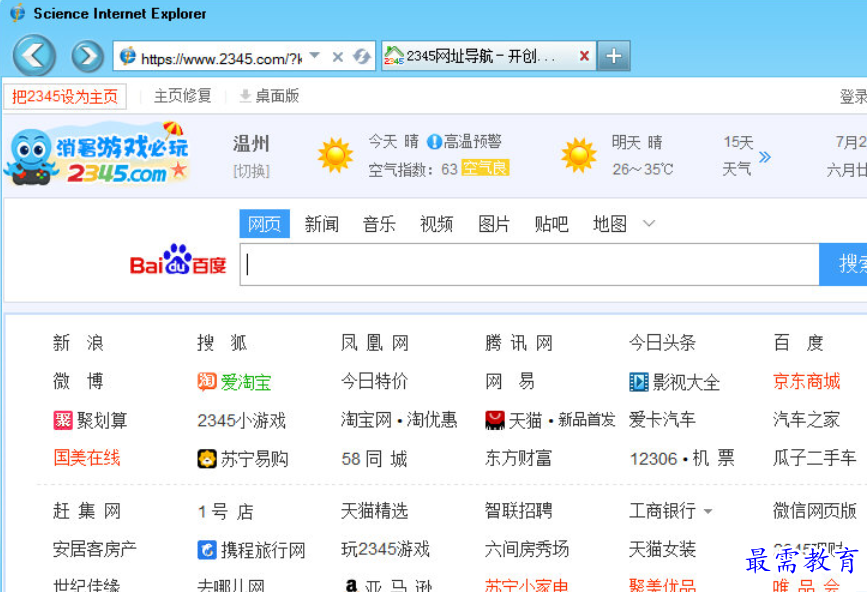
Task: Open the 2345小游戏 link
Action: [242, 421]
